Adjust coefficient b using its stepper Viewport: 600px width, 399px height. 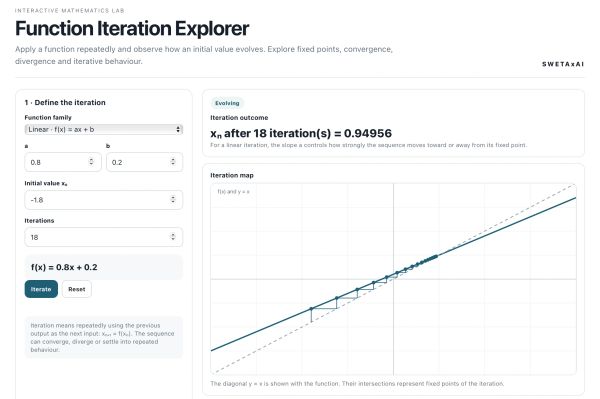(x=173, y=161)
